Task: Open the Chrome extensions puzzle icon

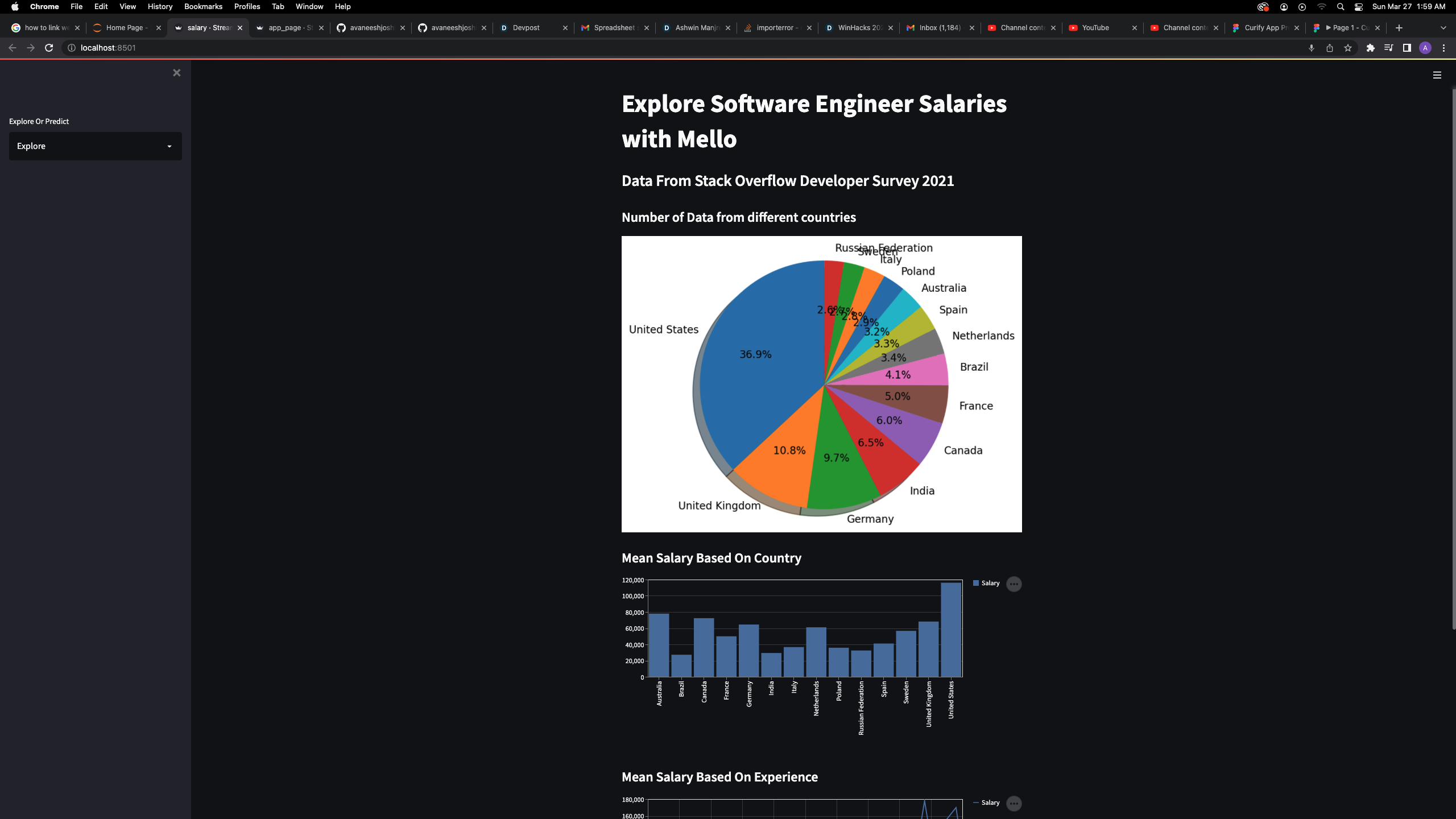Action: pos(1370,48)
